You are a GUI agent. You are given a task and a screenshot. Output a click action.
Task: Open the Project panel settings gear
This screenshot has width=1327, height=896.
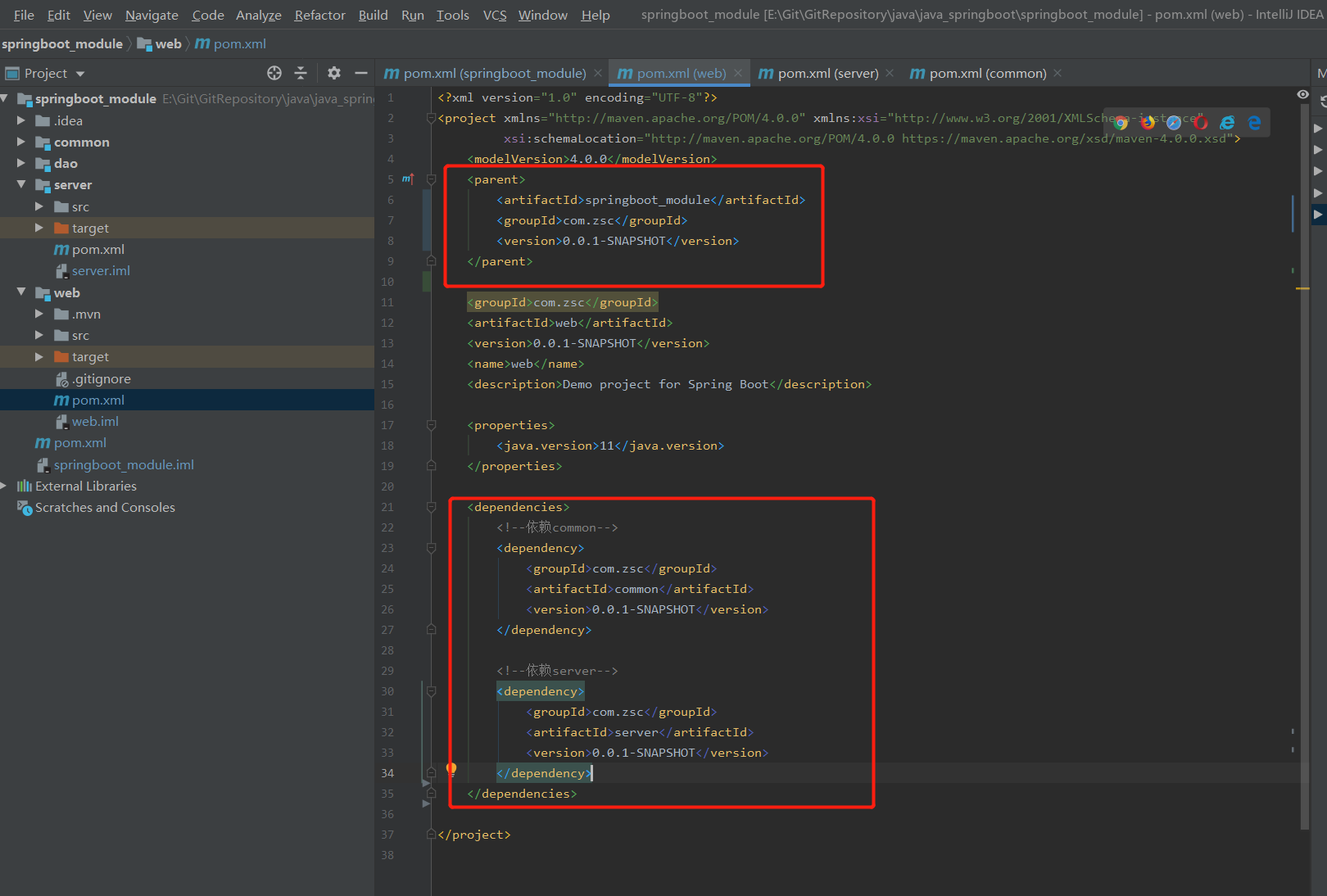(334, 73)
